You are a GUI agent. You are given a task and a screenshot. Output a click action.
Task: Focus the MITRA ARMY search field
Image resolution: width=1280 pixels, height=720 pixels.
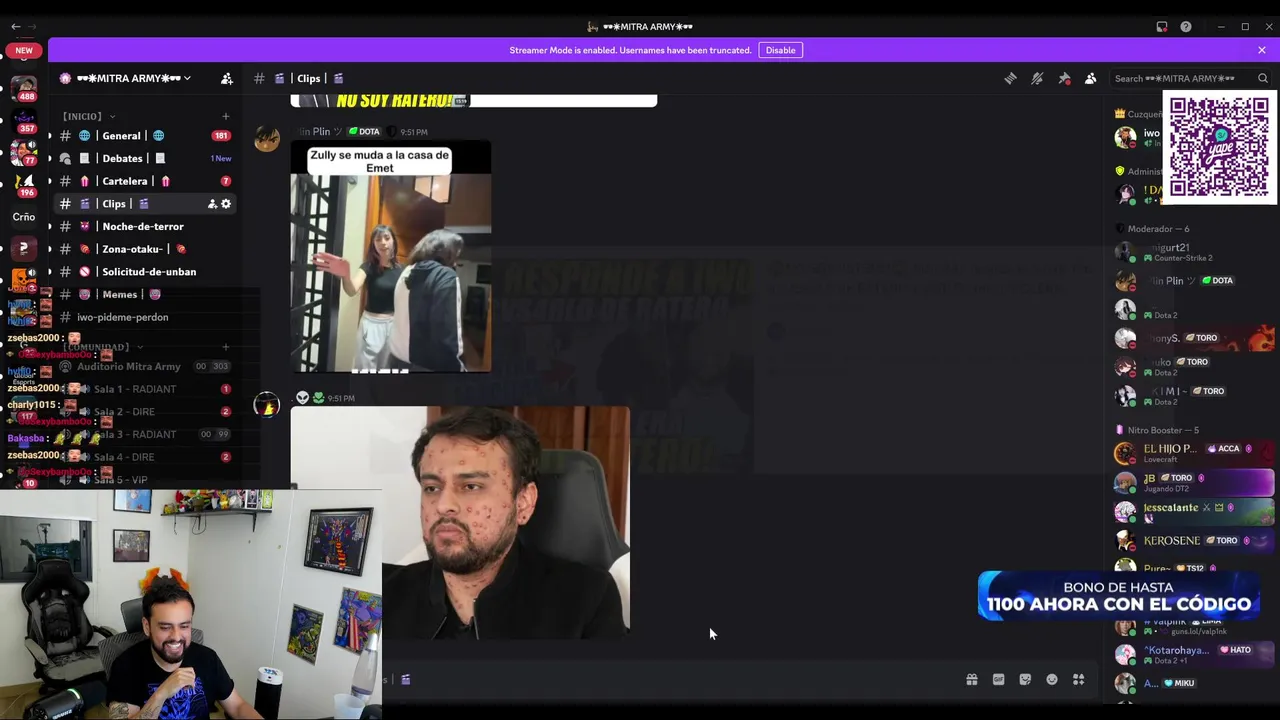[1190, 78]
